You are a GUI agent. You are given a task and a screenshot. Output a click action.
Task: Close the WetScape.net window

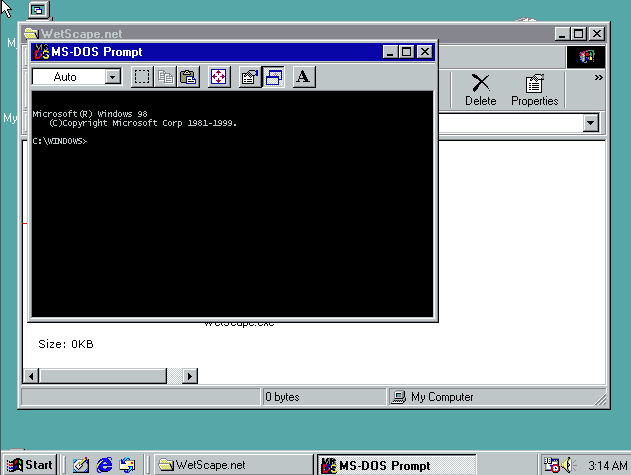coord(597,34)
